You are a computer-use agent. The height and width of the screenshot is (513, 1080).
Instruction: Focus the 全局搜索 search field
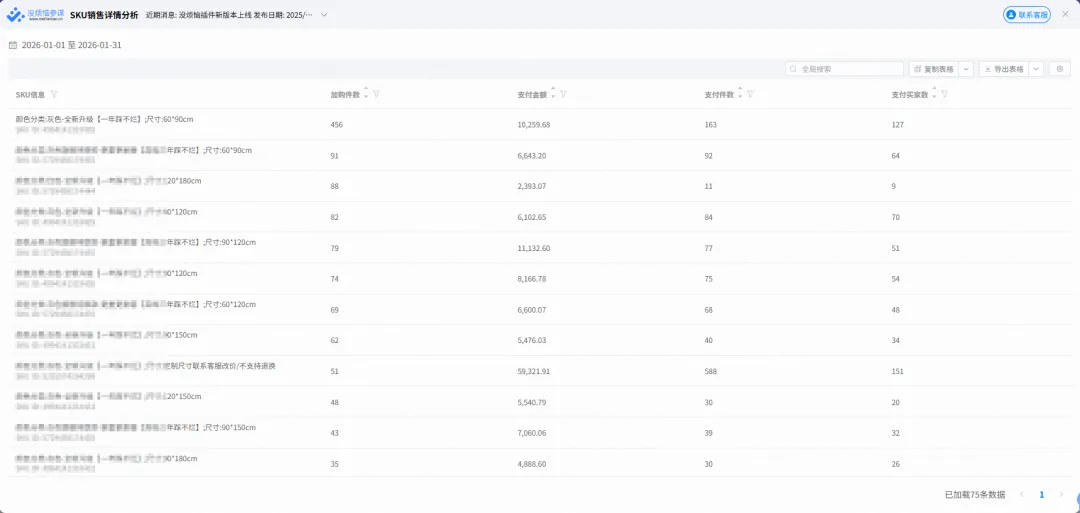[844, 69]
